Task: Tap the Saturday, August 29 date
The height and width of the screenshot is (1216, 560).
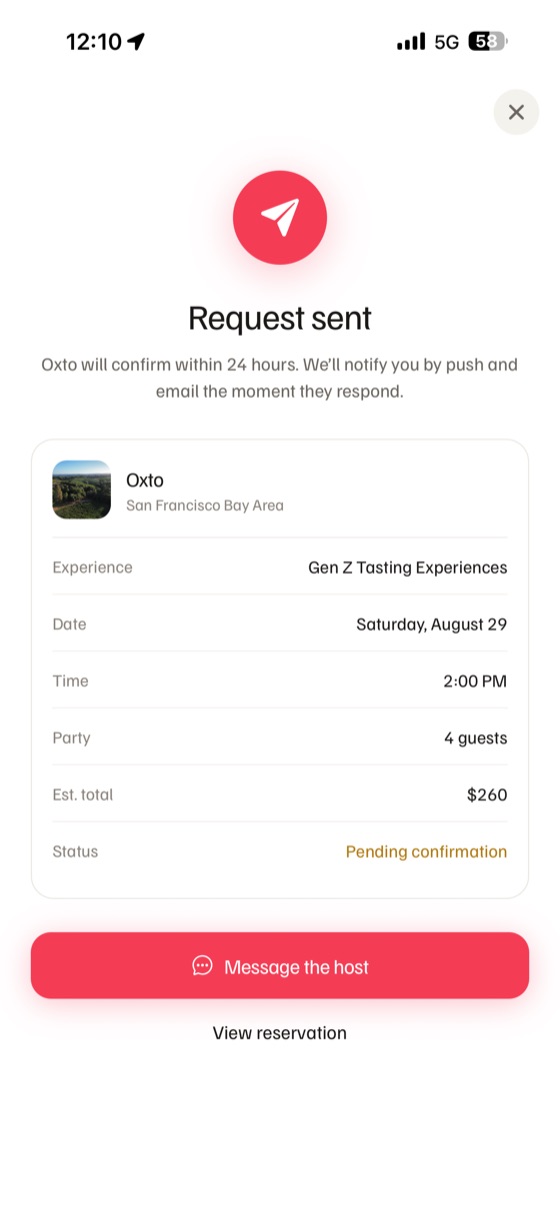Action: tap(432, 625)
